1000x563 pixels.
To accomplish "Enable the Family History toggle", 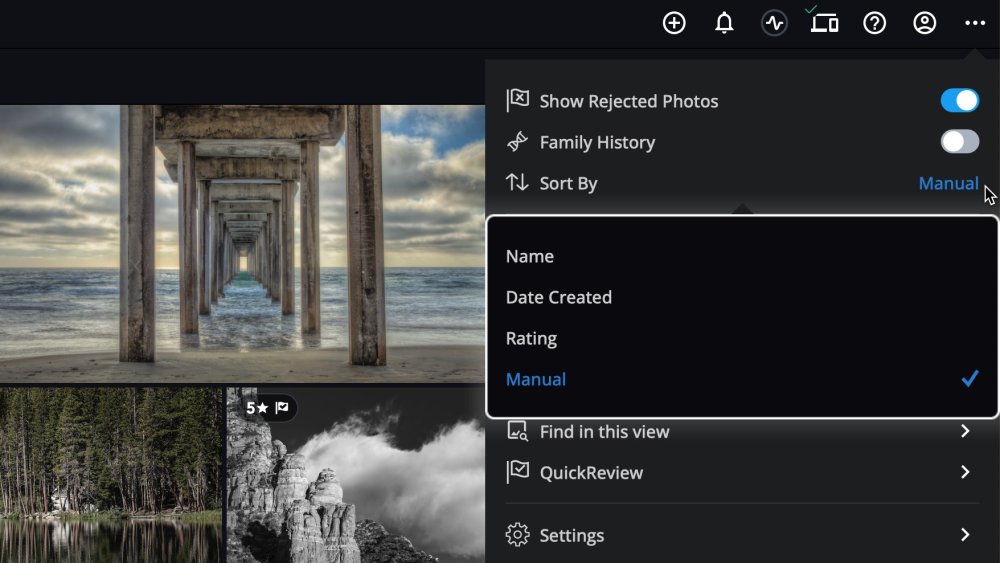I will [959, 142].
